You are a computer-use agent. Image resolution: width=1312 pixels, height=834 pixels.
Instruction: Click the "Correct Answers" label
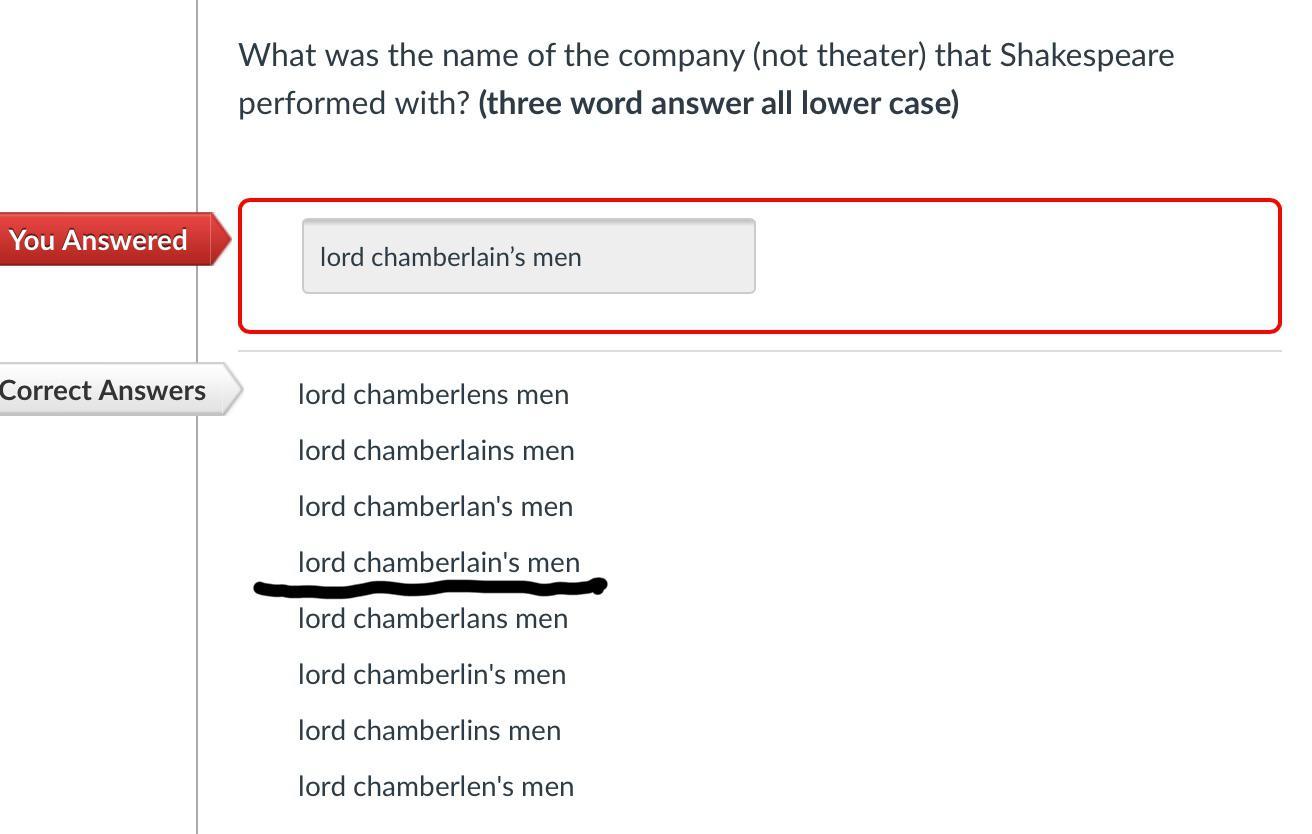tap(105, 390)
